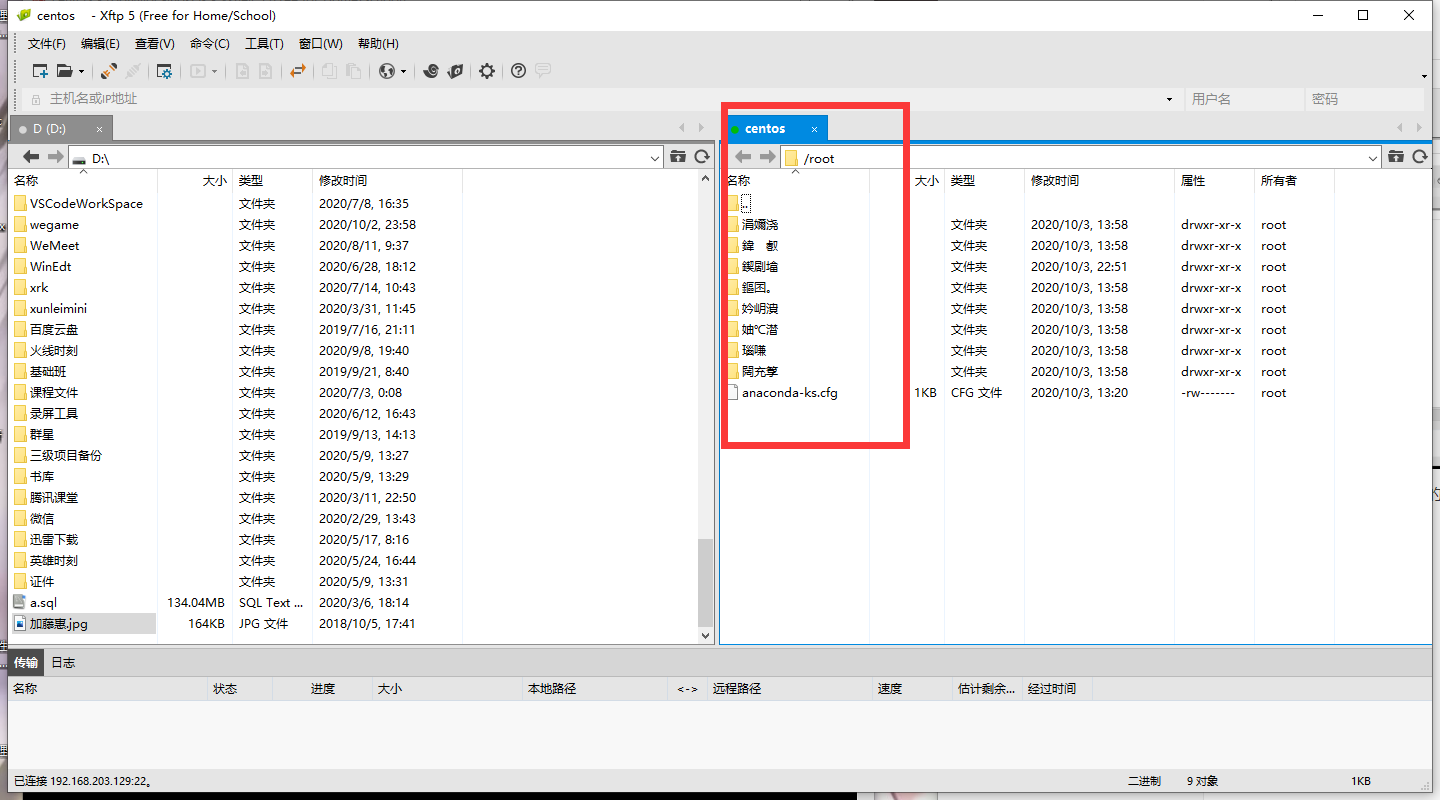Go back in the /root remote panel
The height and width of the screenshot is (800, 1440).
[743, 157]
